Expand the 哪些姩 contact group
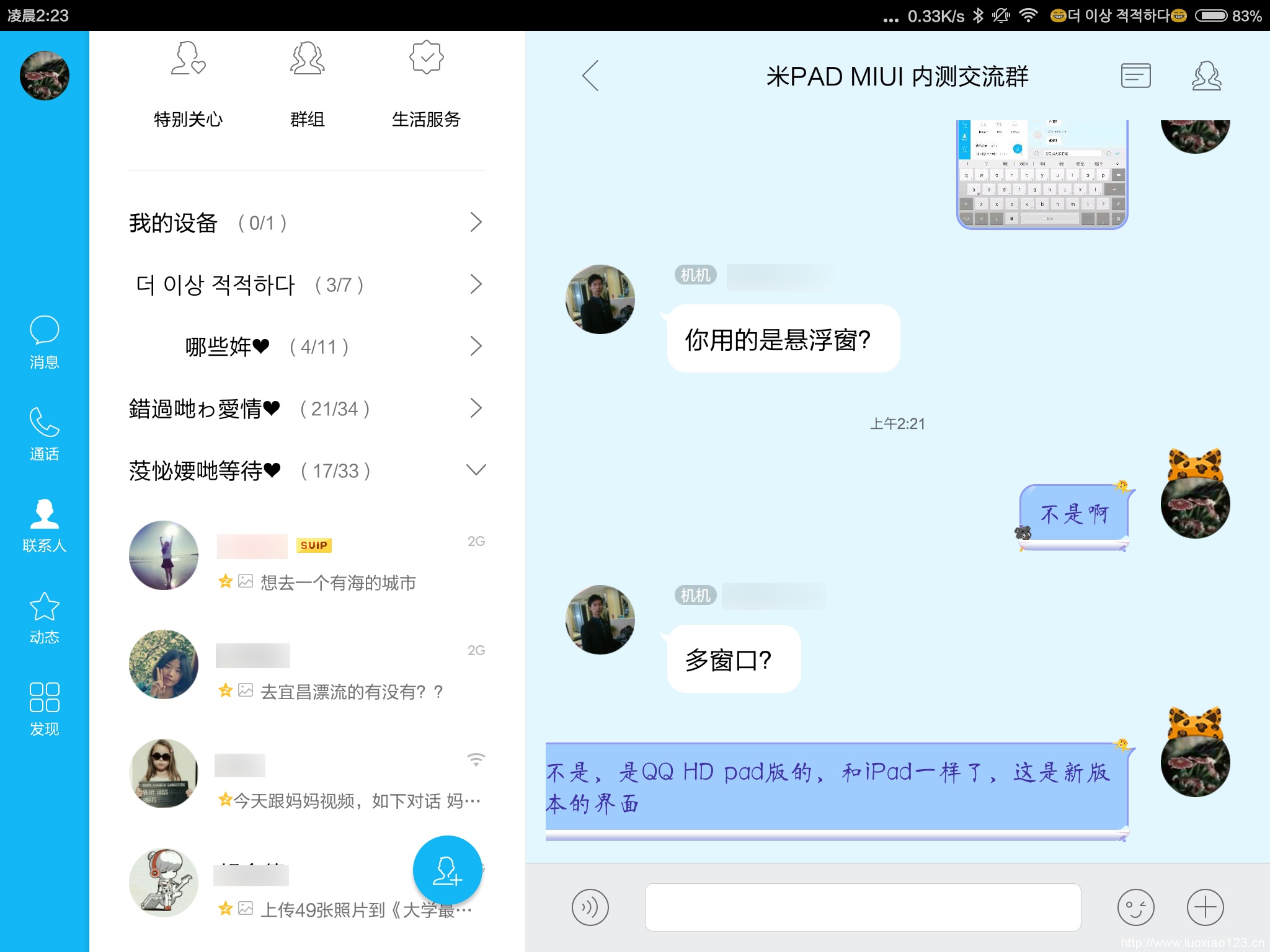 (308, 346)
